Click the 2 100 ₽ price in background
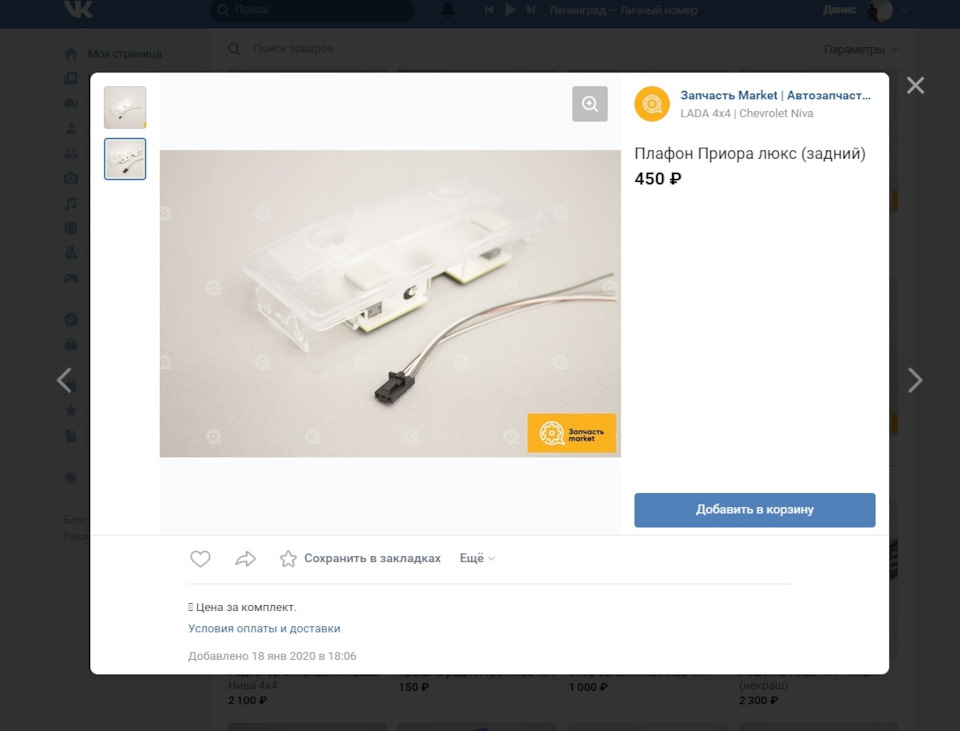 (x=247, y=700)
